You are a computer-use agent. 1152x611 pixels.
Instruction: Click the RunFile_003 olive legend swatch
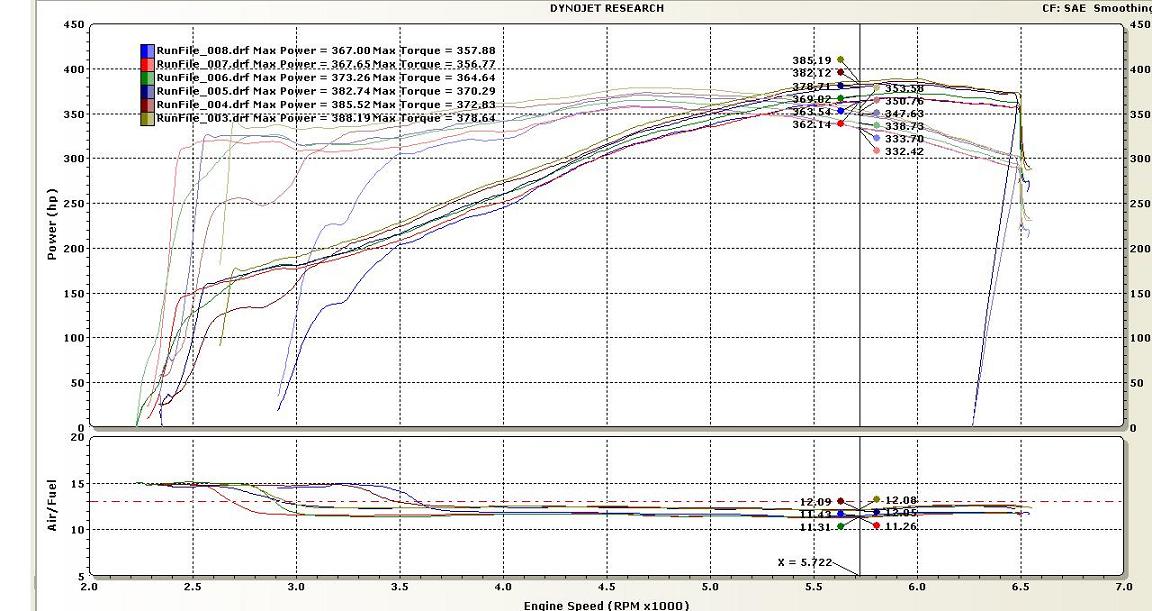click(x=147, y=118)
